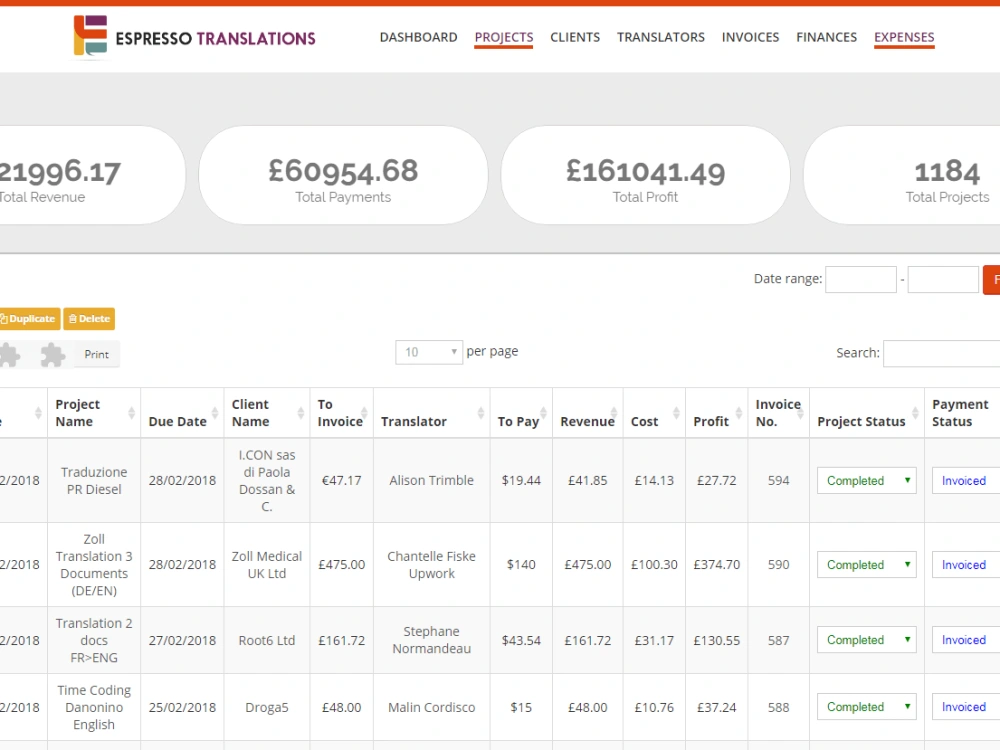Sort by Cost column
The height and width of the screenshot is (750, 1000).
click(x=654, y=413)
